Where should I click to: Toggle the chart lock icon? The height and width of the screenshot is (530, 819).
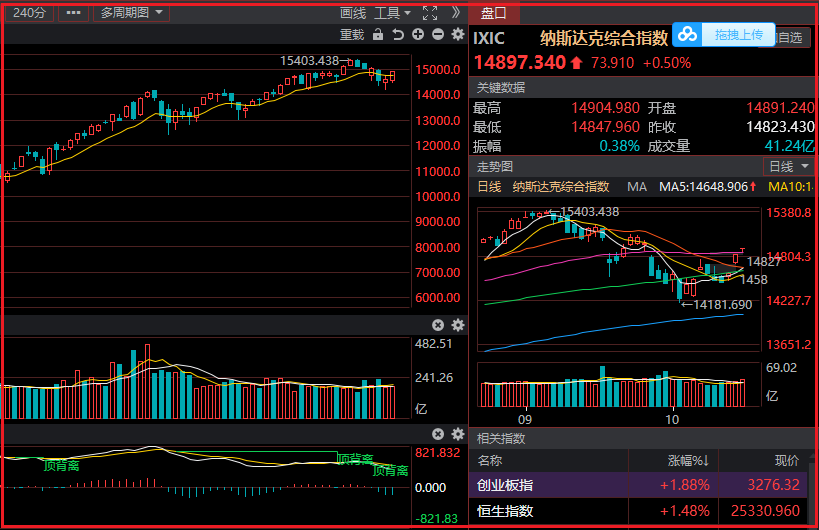click(378, 34)
